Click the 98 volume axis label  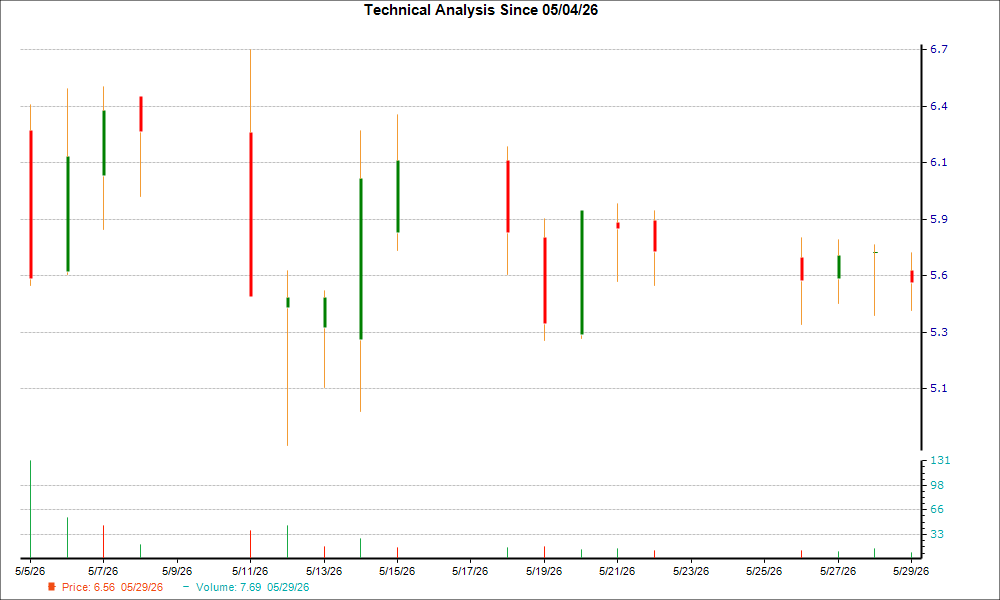937,485
